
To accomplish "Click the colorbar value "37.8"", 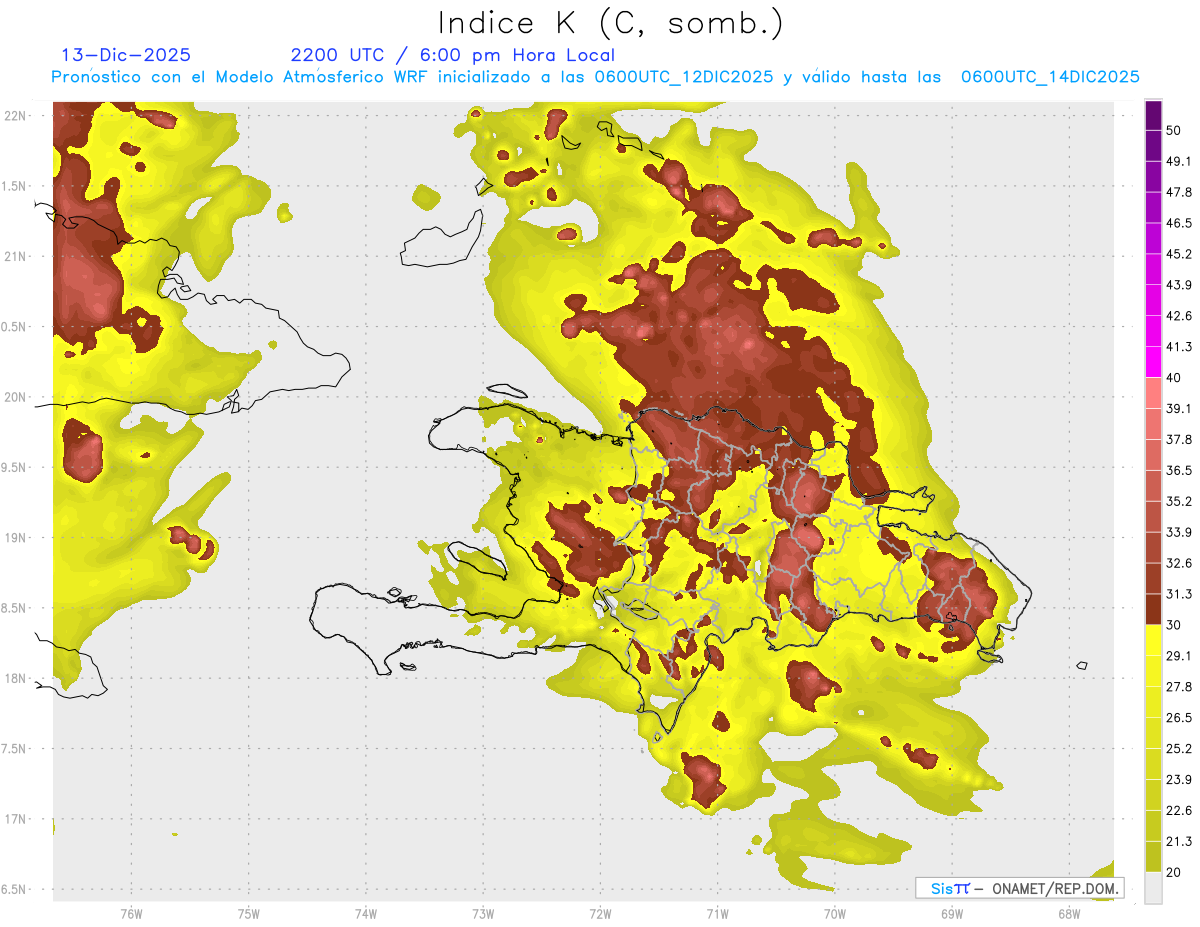I will [1180, 439].
